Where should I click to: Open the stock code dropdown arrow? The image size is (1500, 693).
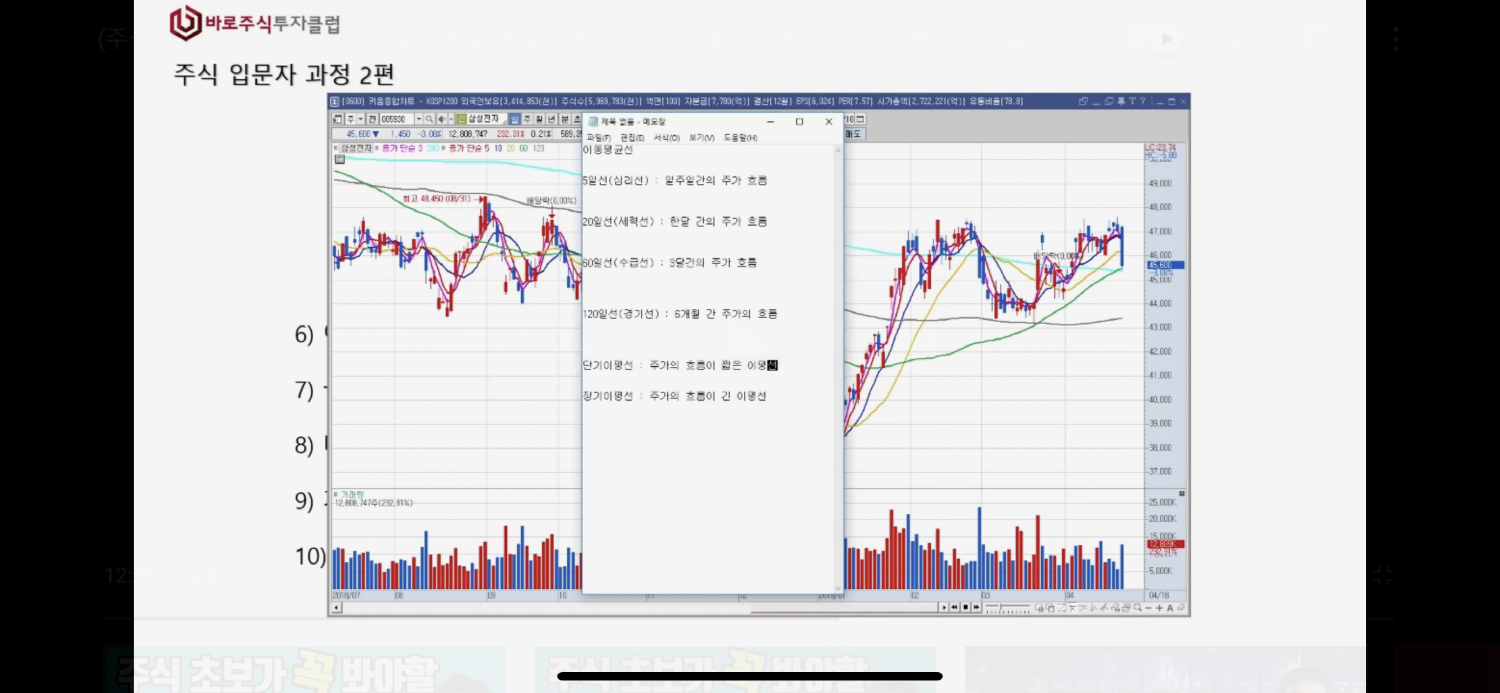pos(419,119)
